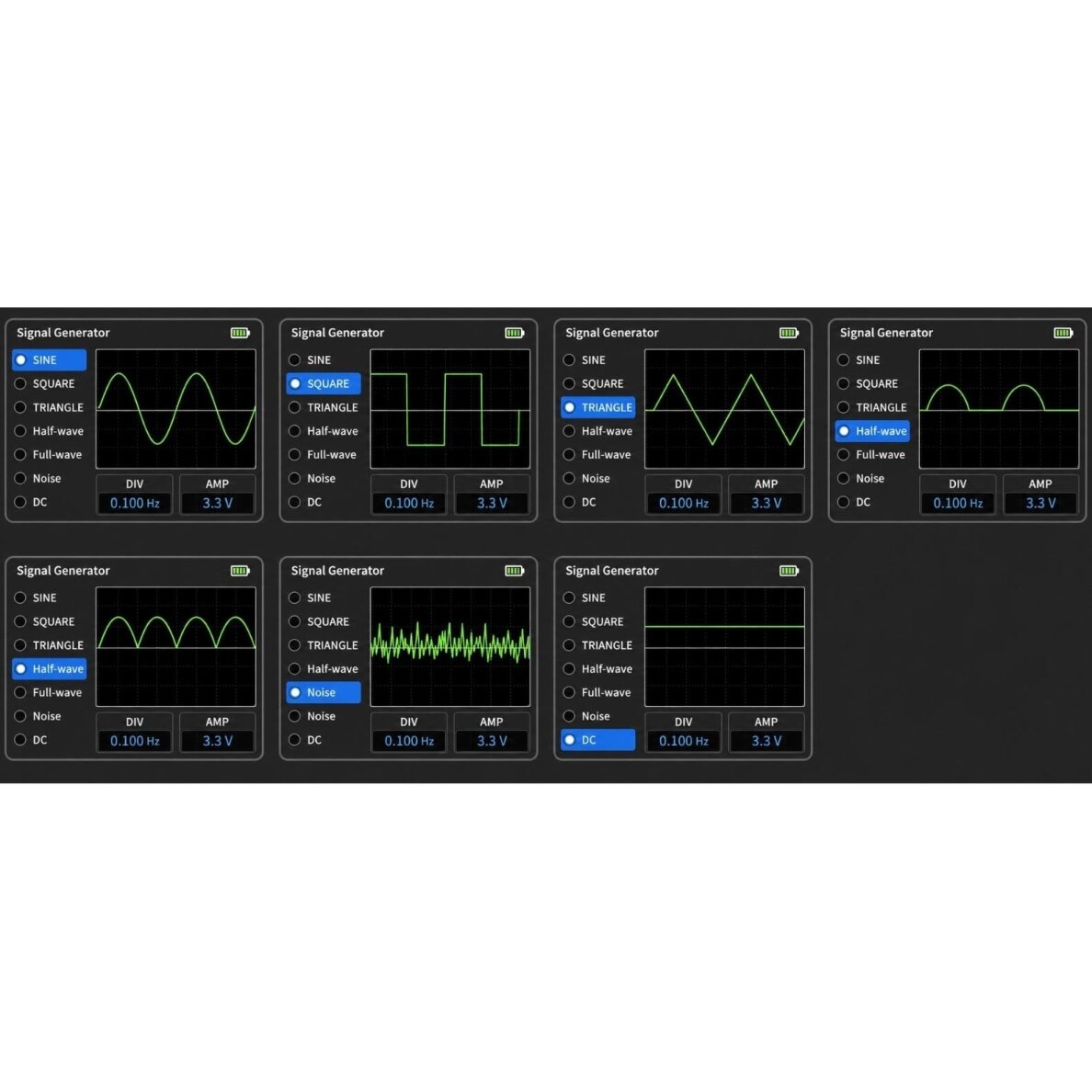Select Half-wave in the SINE-selected panel
1092x1092 pixels.
tap(50, 431)
